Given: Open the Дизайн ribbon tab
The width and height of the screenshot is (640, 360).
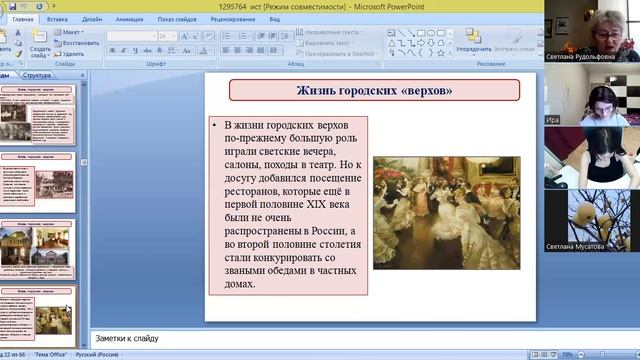Looking at the screenshot, I should 92,19.
